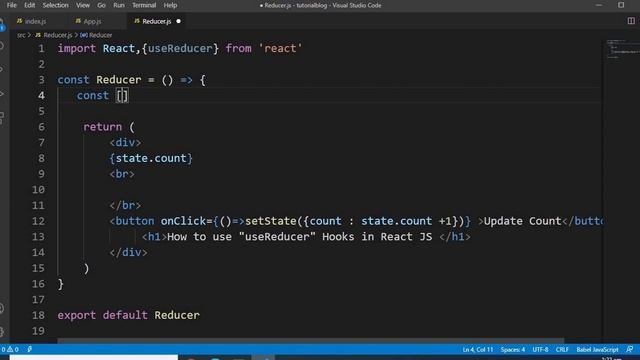The height and width of the screenshot is (360, 640).
Task: Click 'Update Count' button text on line 12
Action: click(x=522, y=221)
